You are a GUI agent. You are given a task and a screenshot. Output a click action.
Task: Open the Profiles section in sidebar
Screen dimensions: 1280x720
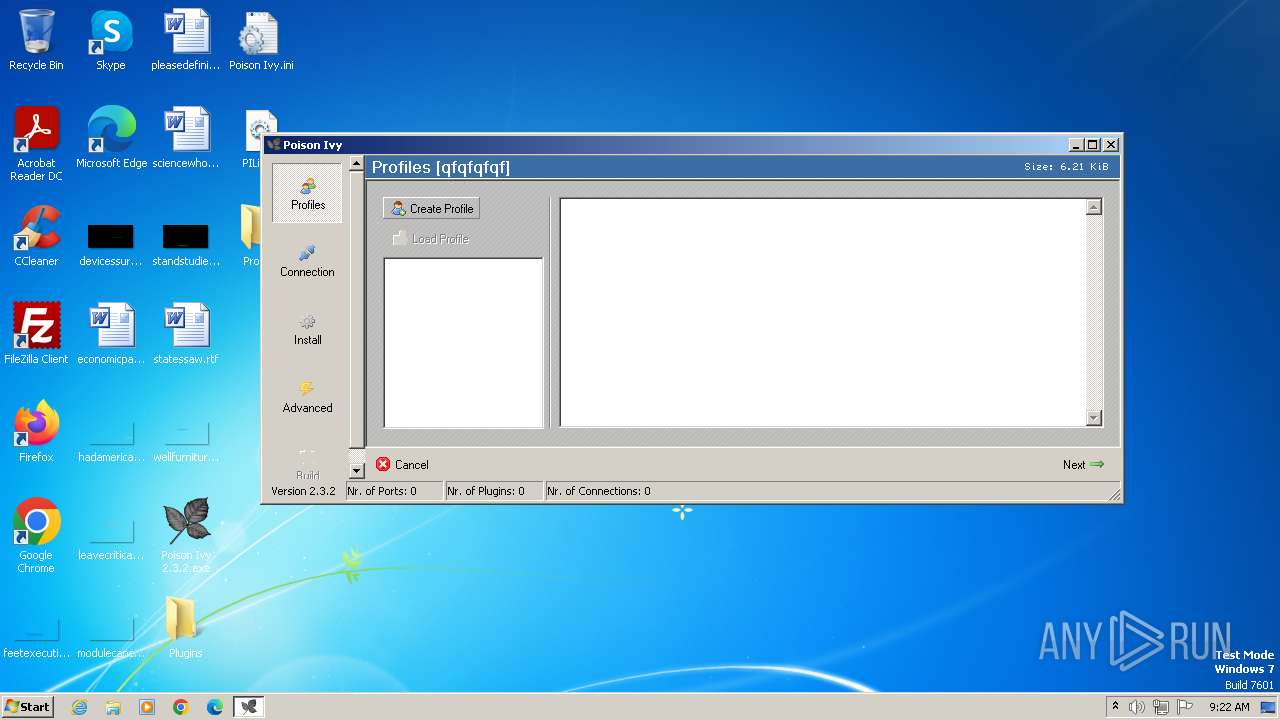(x=308, y=193)
